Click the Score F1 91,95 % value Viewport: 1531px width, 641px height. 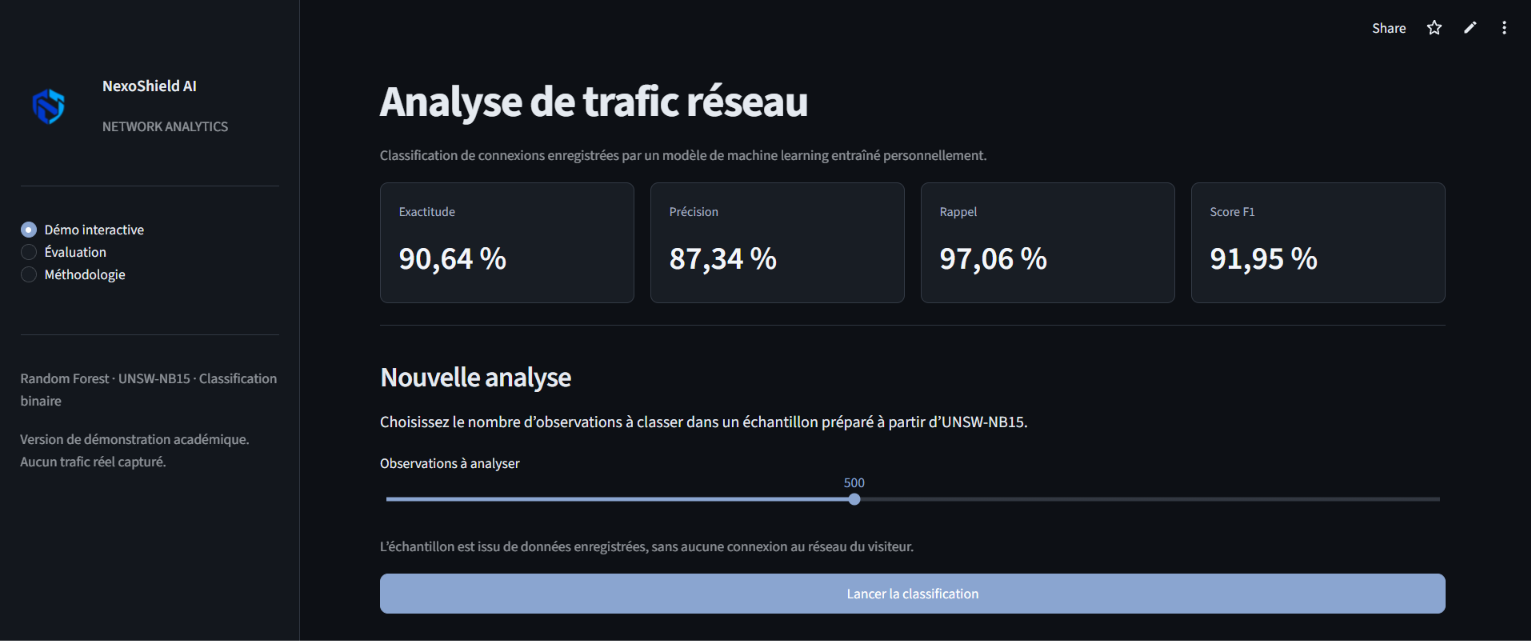1263,259
